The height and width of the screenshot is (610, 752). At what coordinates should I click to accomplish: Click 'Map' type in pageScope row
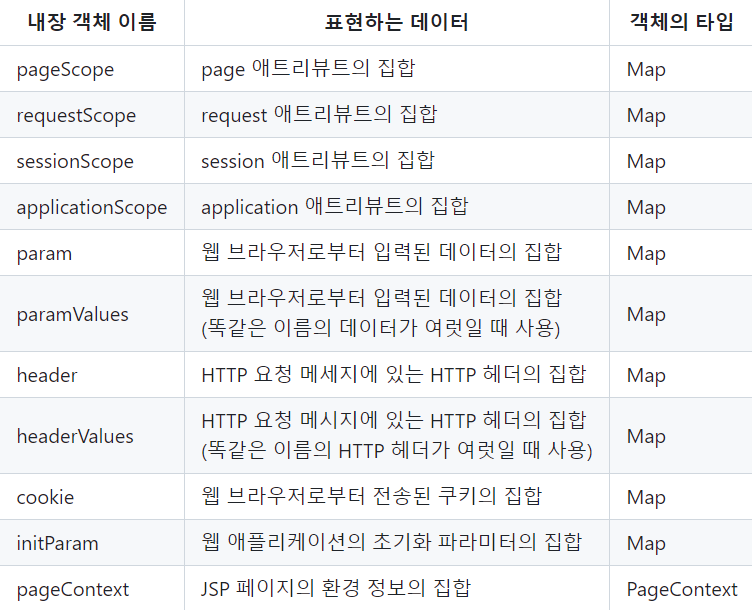pyautogui.click(x=646, y=70)
